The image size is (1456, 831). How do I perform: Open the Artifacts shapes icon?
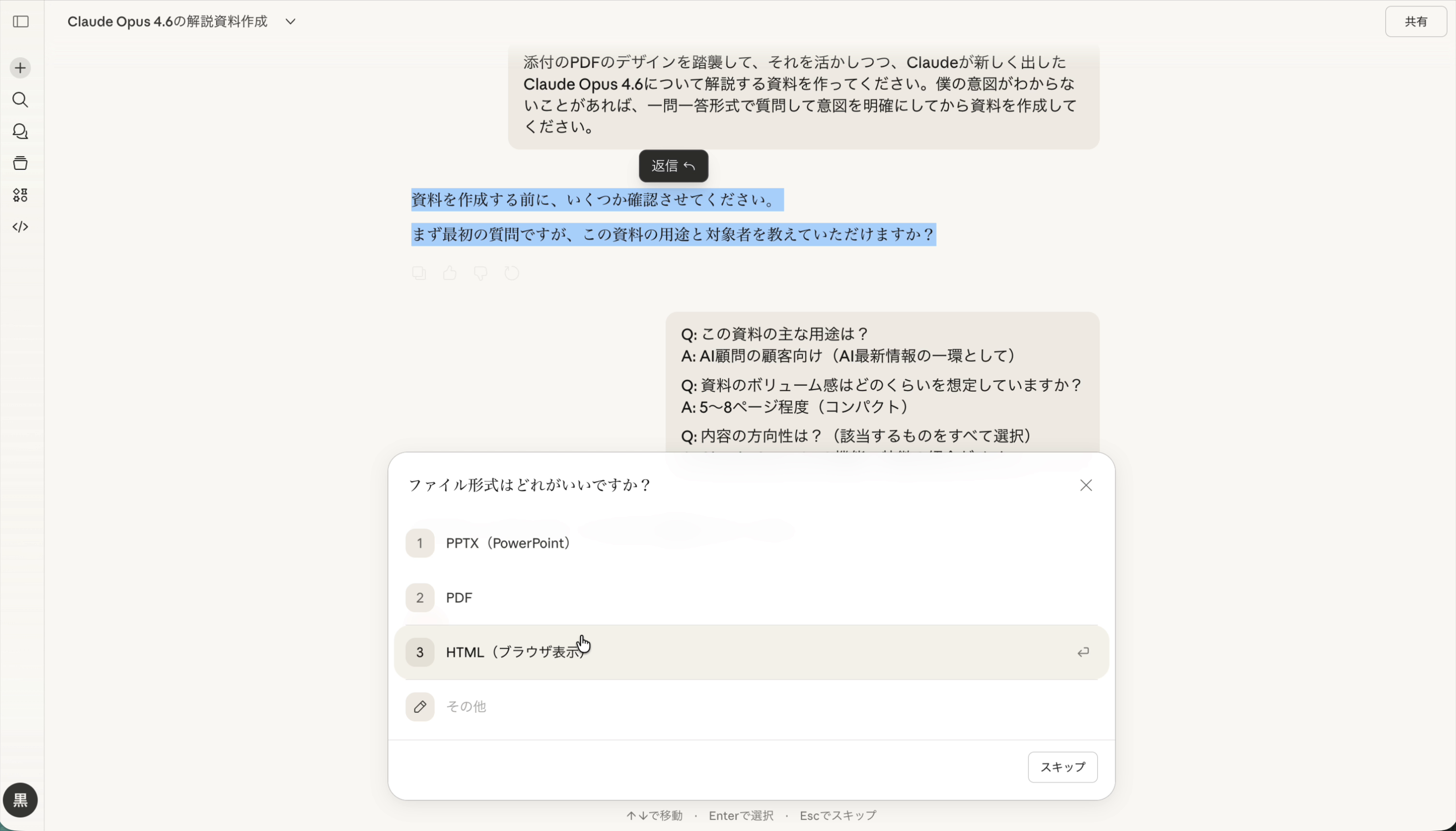click(x=21, y=195)
